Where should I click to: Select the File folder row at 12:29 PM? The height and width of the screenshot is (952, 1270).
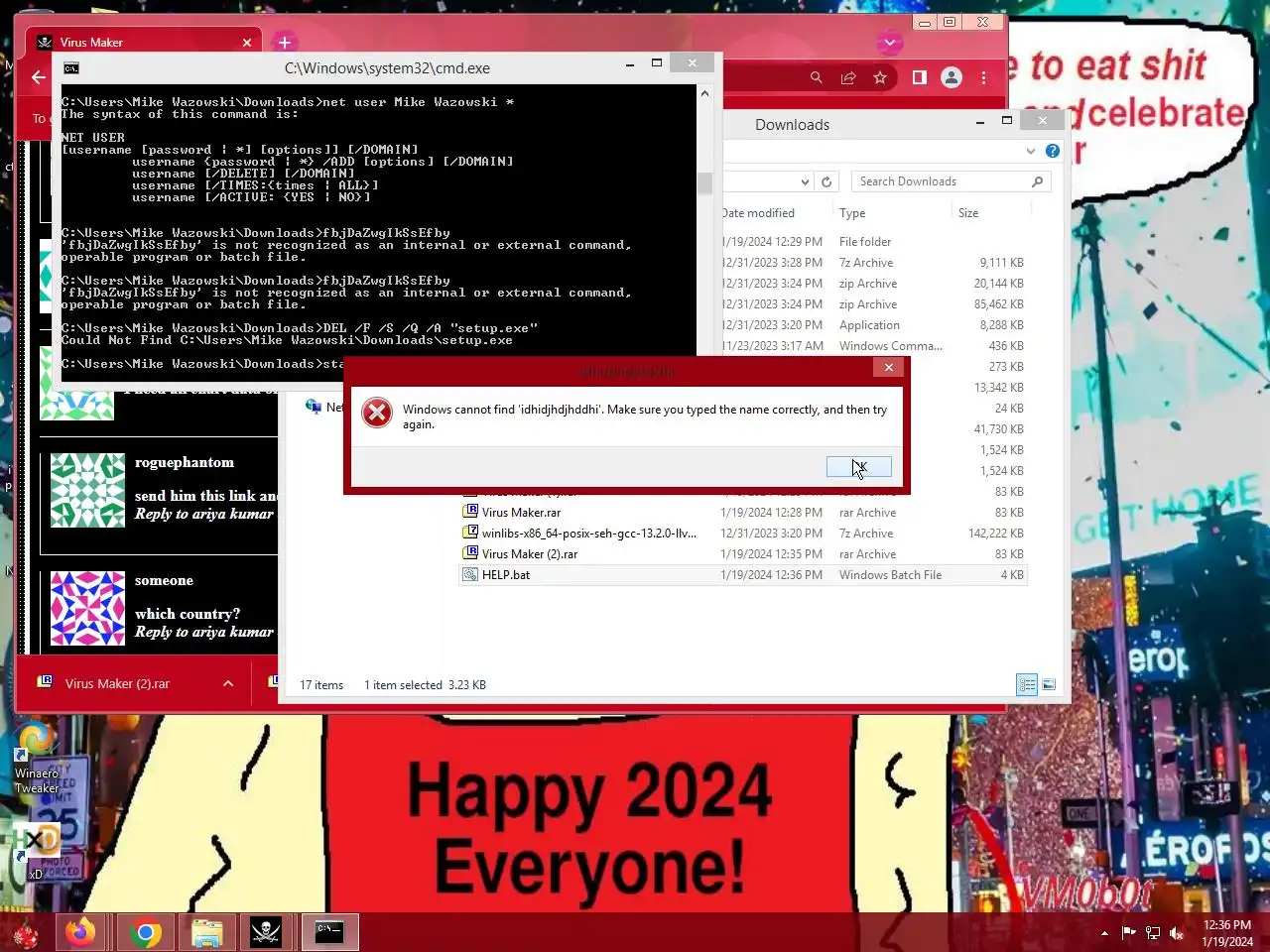click(873, 242)
